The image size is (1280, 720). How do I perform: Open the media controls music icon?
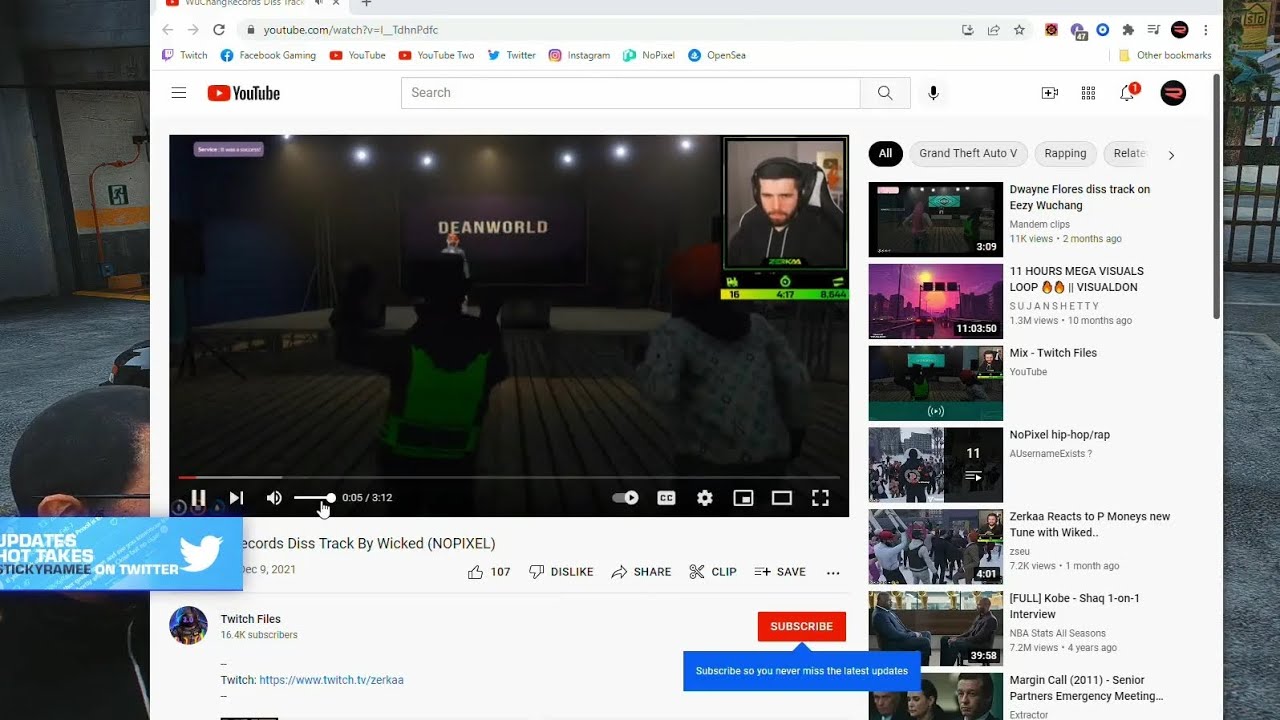click(1153, 30)
